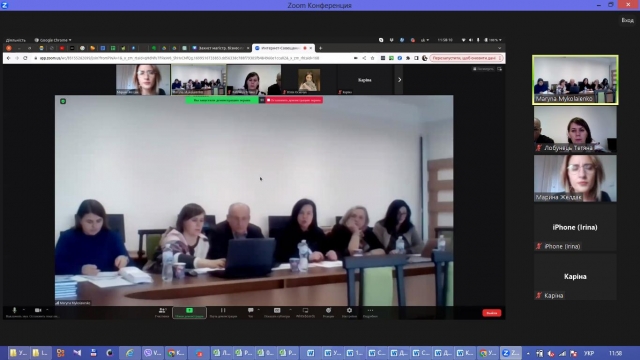Open first Excel workbook on the taskbar

click(222, 353)
